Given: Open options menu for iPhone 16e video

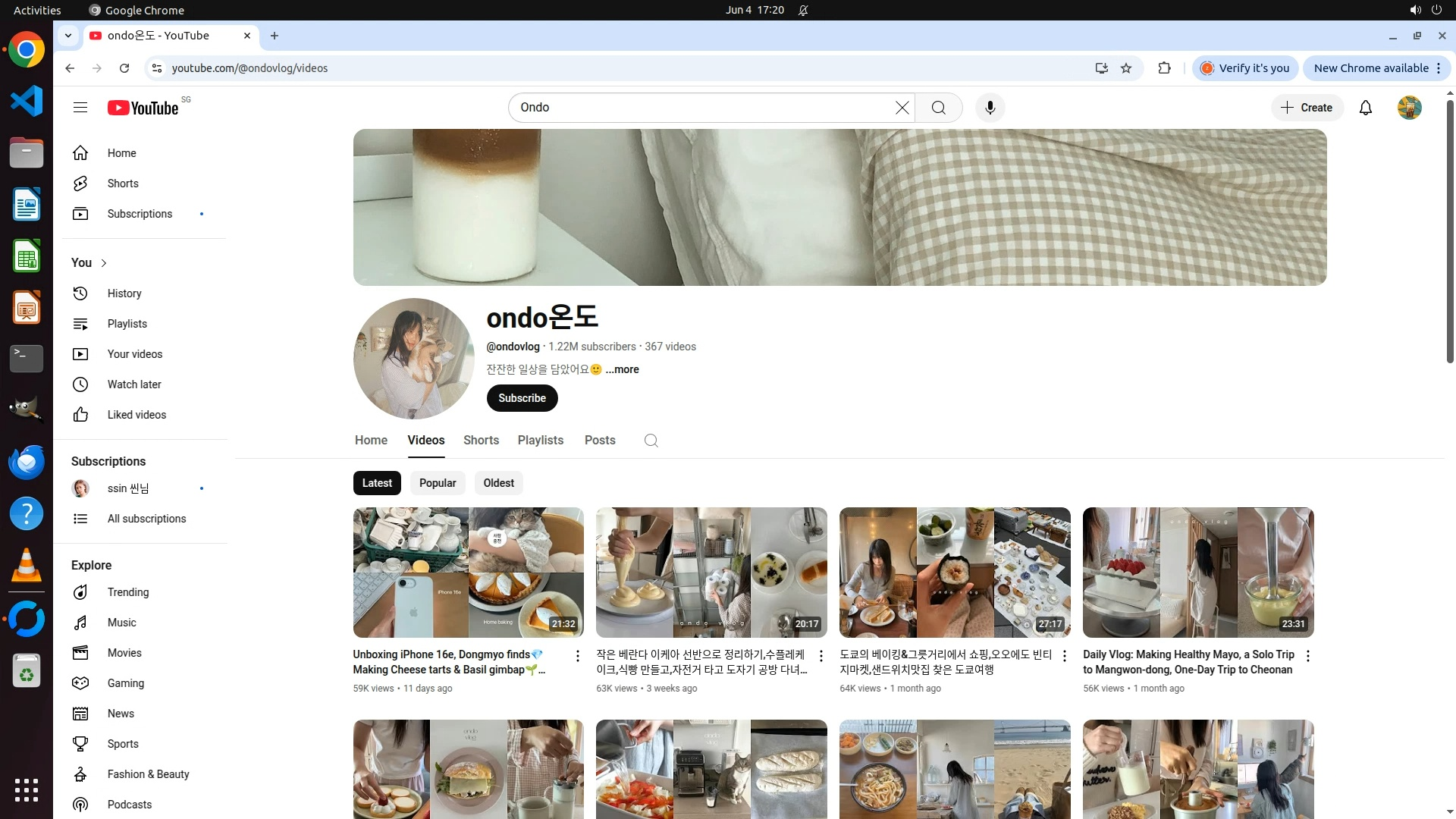Looking at the screenshot, I should (577, 656).
